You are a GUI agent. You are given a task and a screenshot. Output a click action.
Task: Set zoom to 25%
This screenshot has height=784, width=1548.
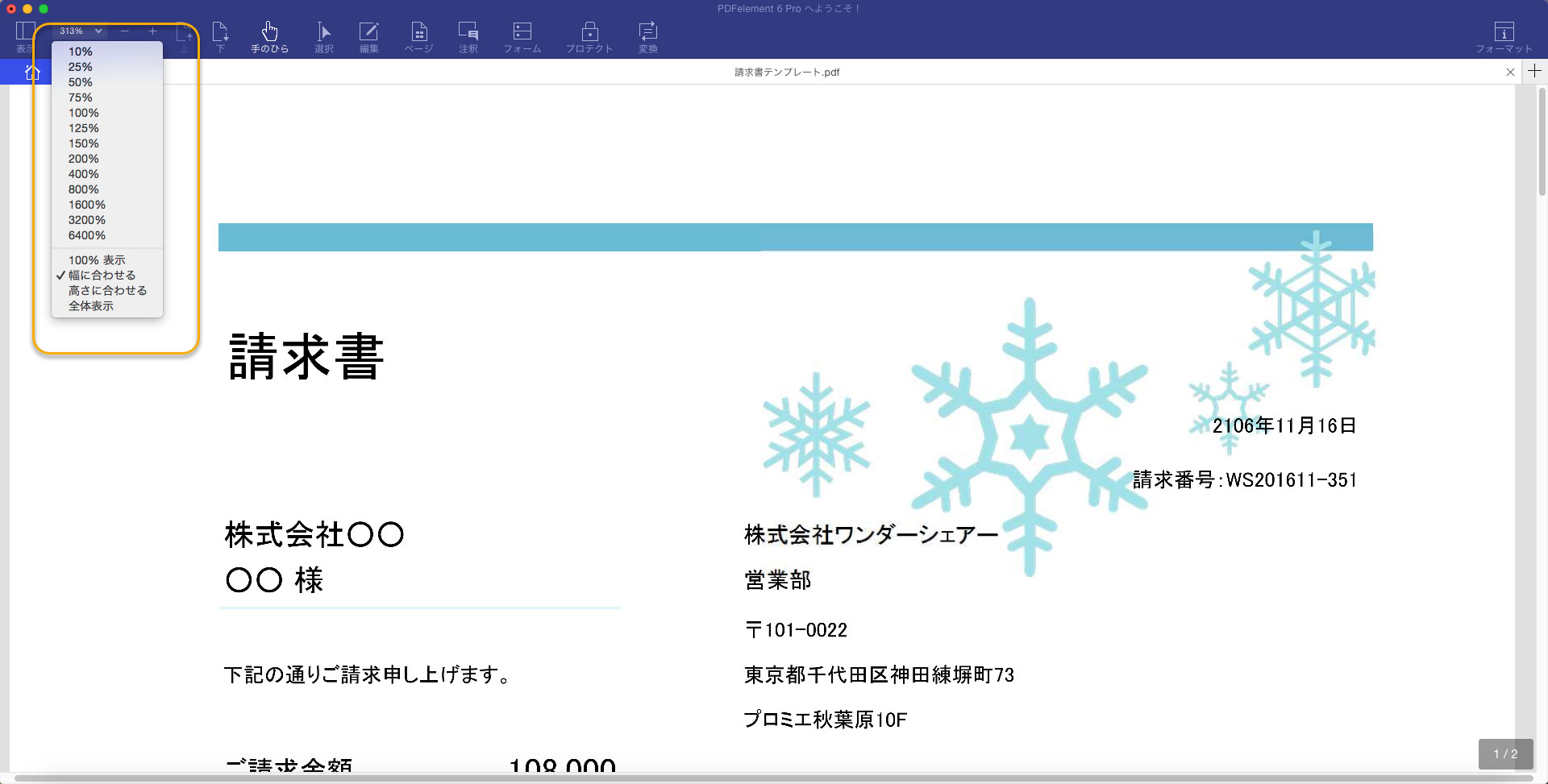pyautogui.click(x=107, y=67)
